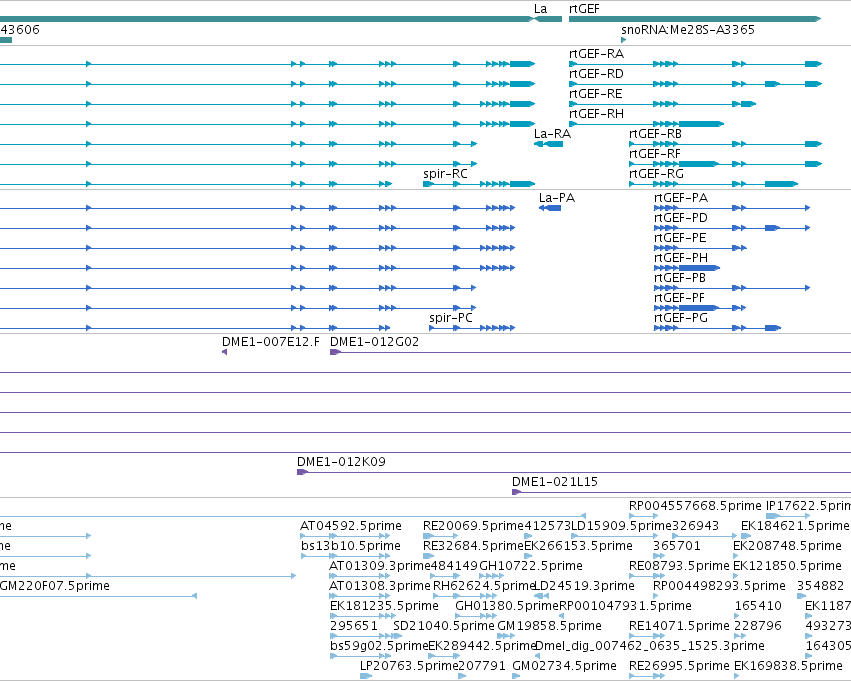
Task: Click the rtGEF-PG protein label
Action: point(681,319)
